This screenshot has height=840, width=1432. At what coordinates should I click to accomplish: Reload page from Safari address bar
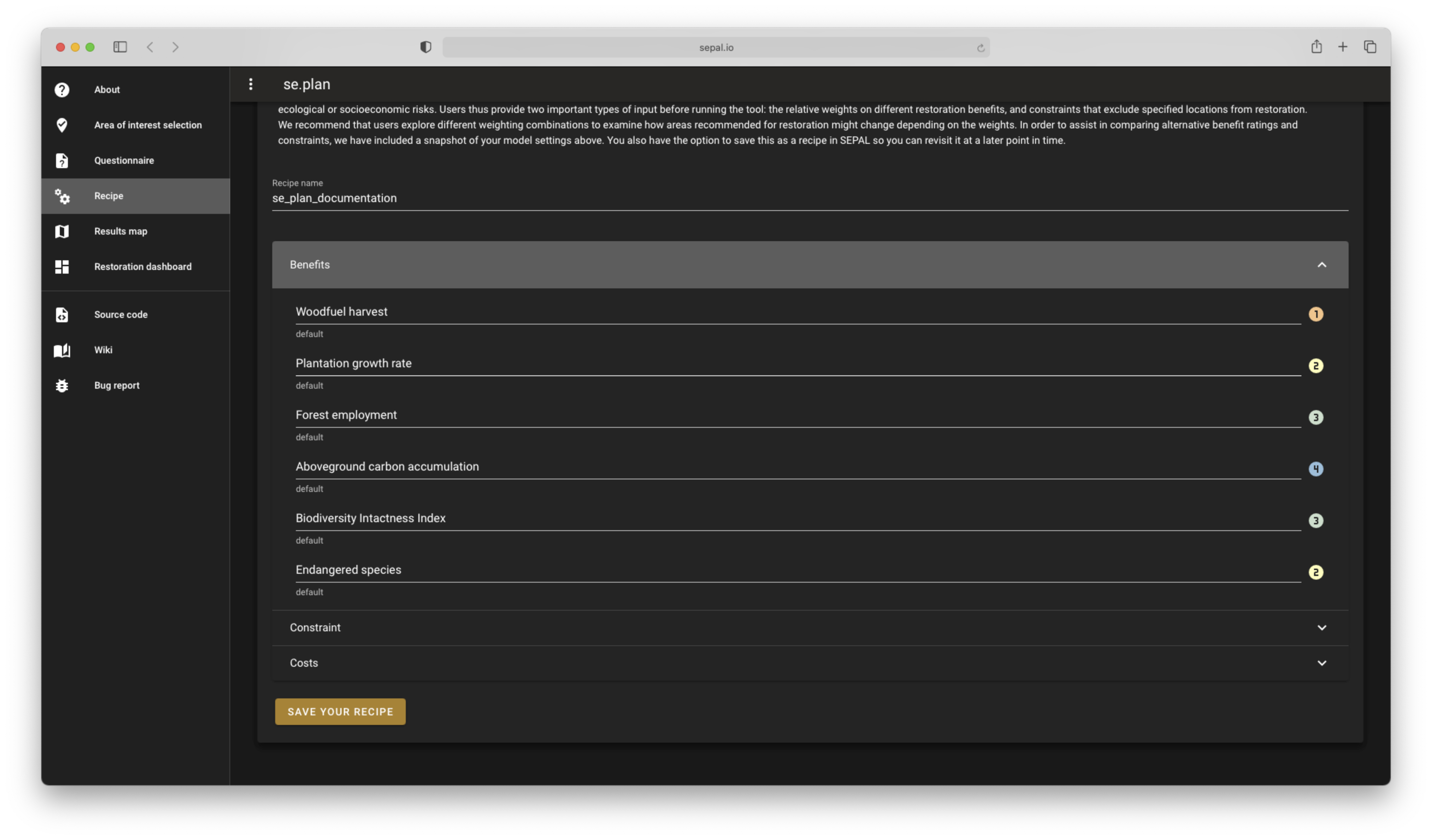980,48
